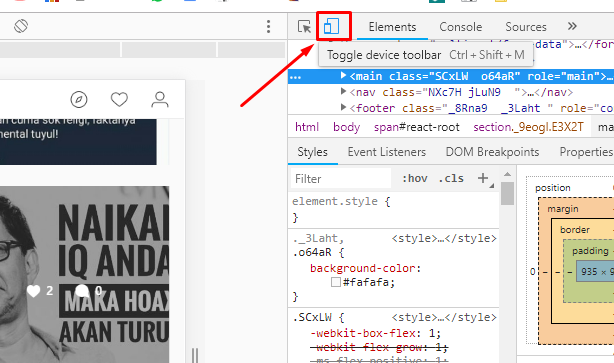Select the section._9eogI.E3X2T breadcrumb

tap(528, 127)
